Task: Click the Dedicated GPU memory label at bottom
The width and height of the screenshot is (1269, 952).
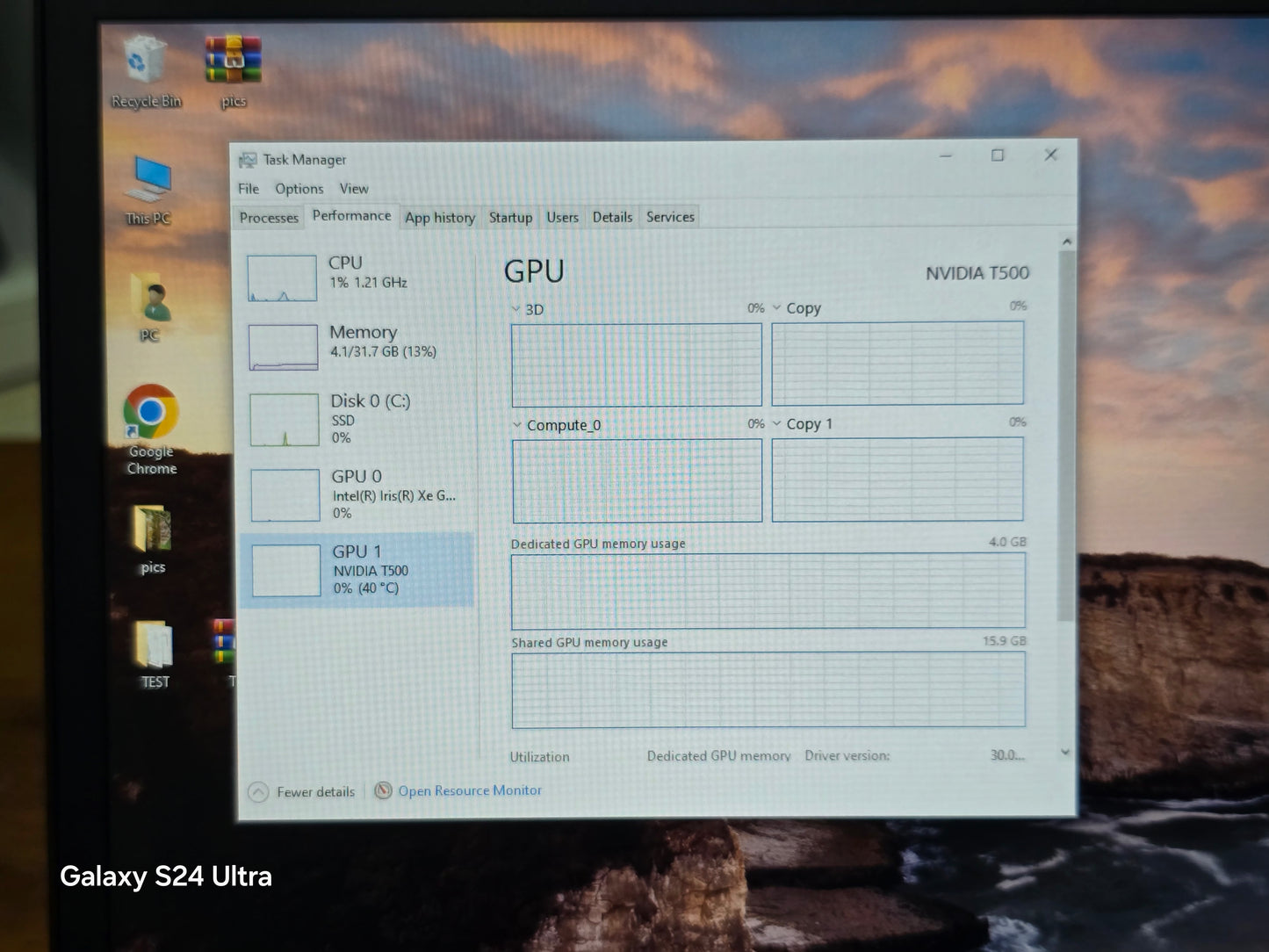Action: [718, 755]
